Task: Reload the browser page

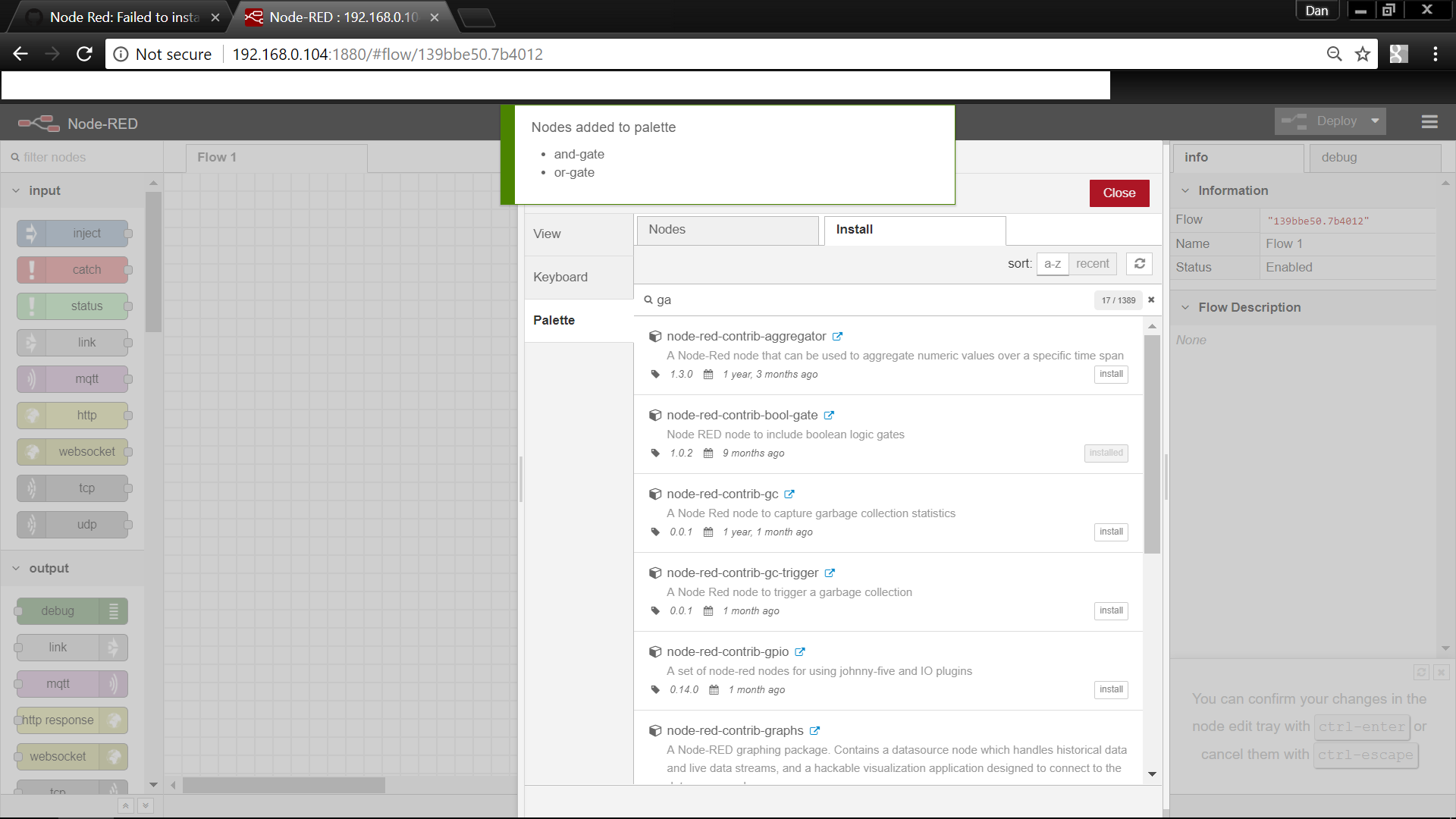Action: 84,54
